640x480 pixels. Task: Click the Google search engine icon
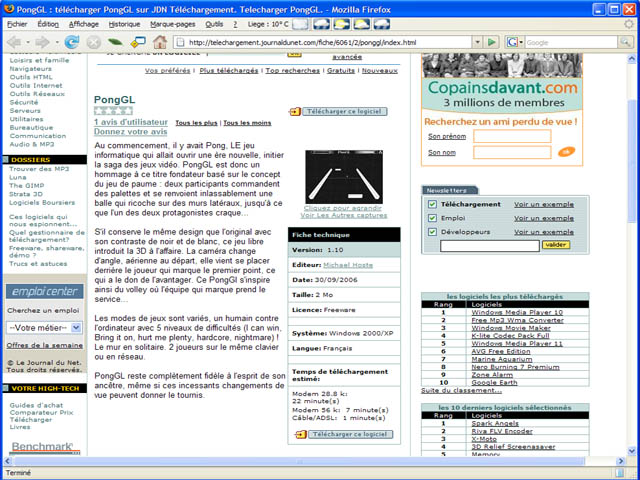pyautogui.click(x=511, y=42)
